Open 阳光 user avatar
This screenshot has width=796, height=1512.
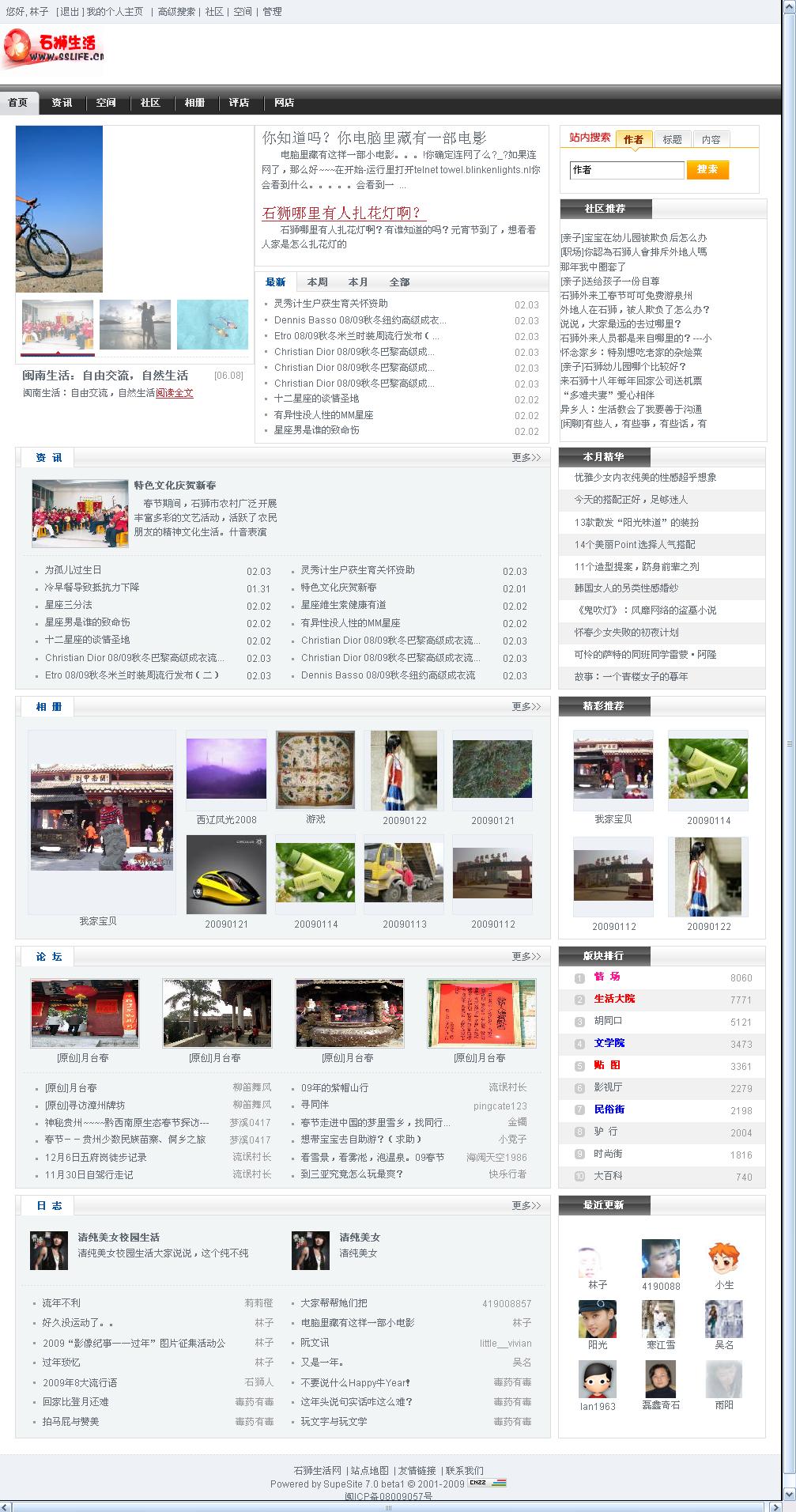click(x=598, y=1319)
